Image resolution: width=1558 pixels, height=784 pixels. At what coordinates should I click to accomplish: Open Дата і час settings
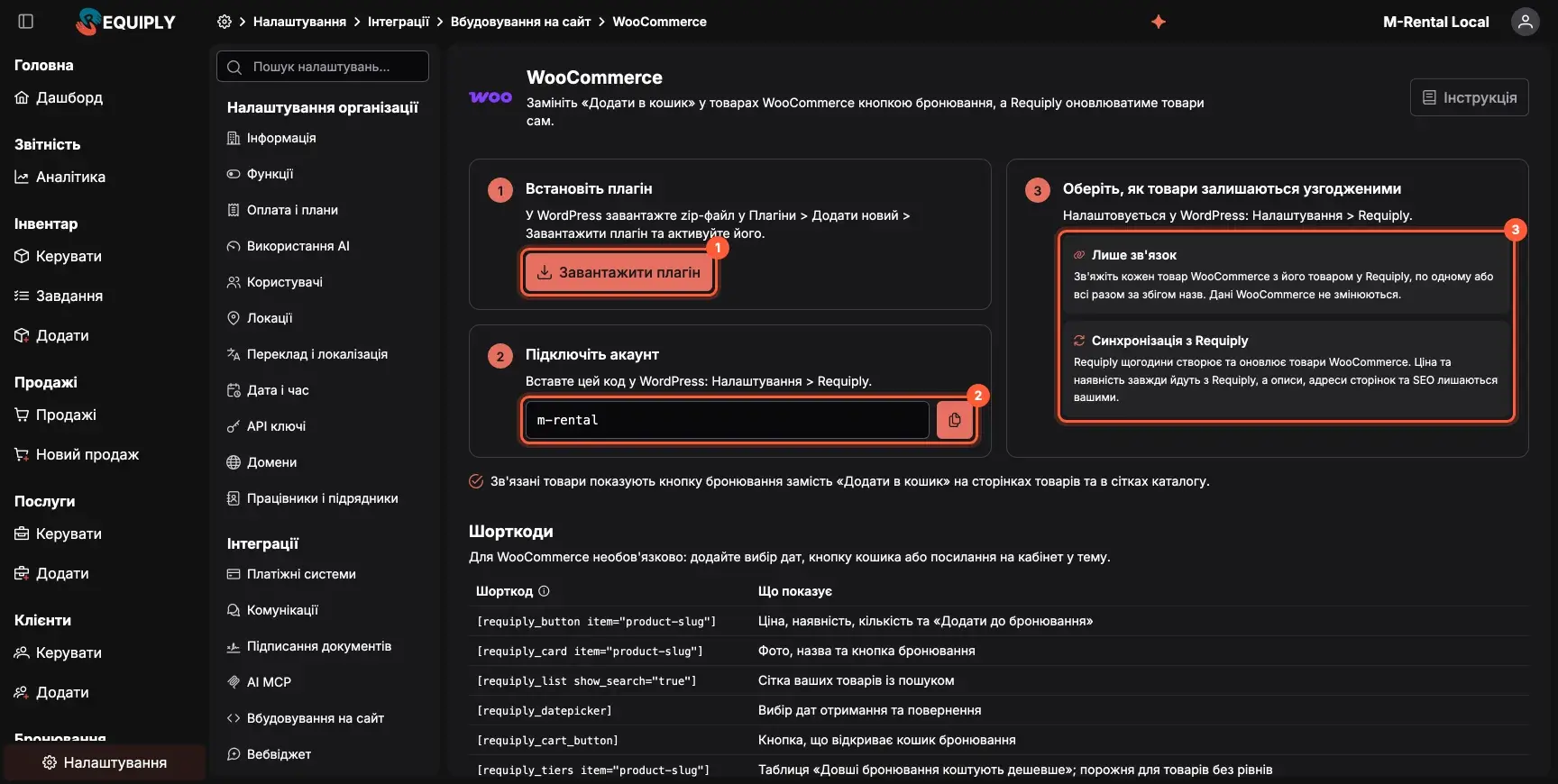pyautogui.click(x=268, y=390)
